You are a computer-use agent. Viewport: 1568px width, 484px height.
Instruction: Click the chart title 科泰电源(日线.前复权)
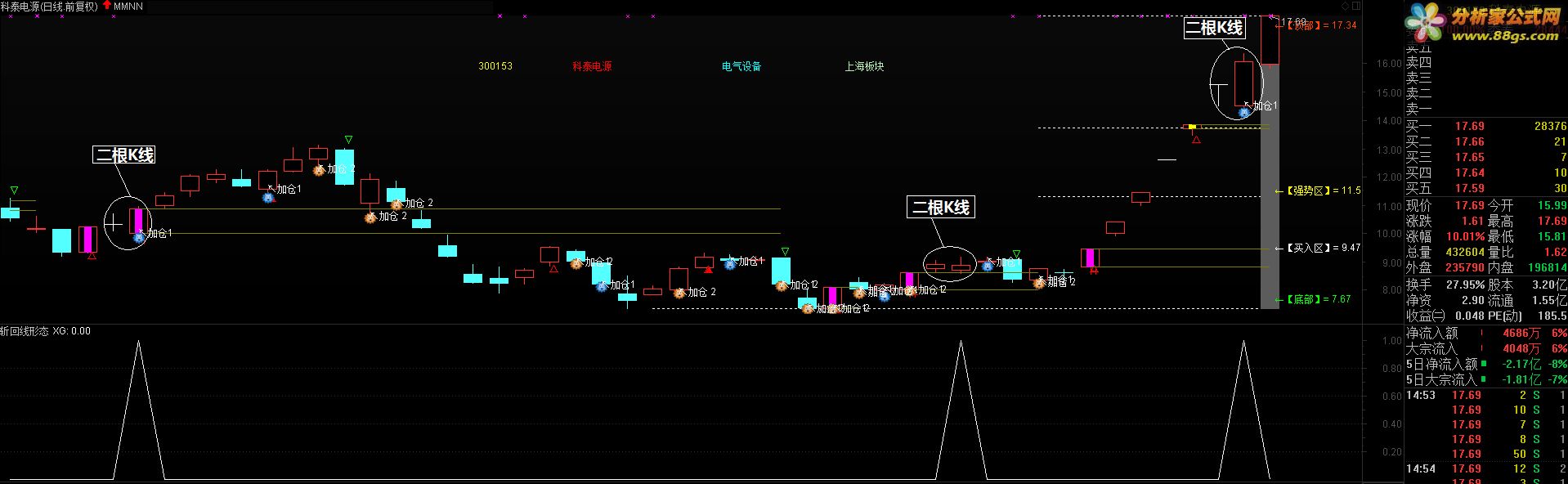click(x=49, y=6)
